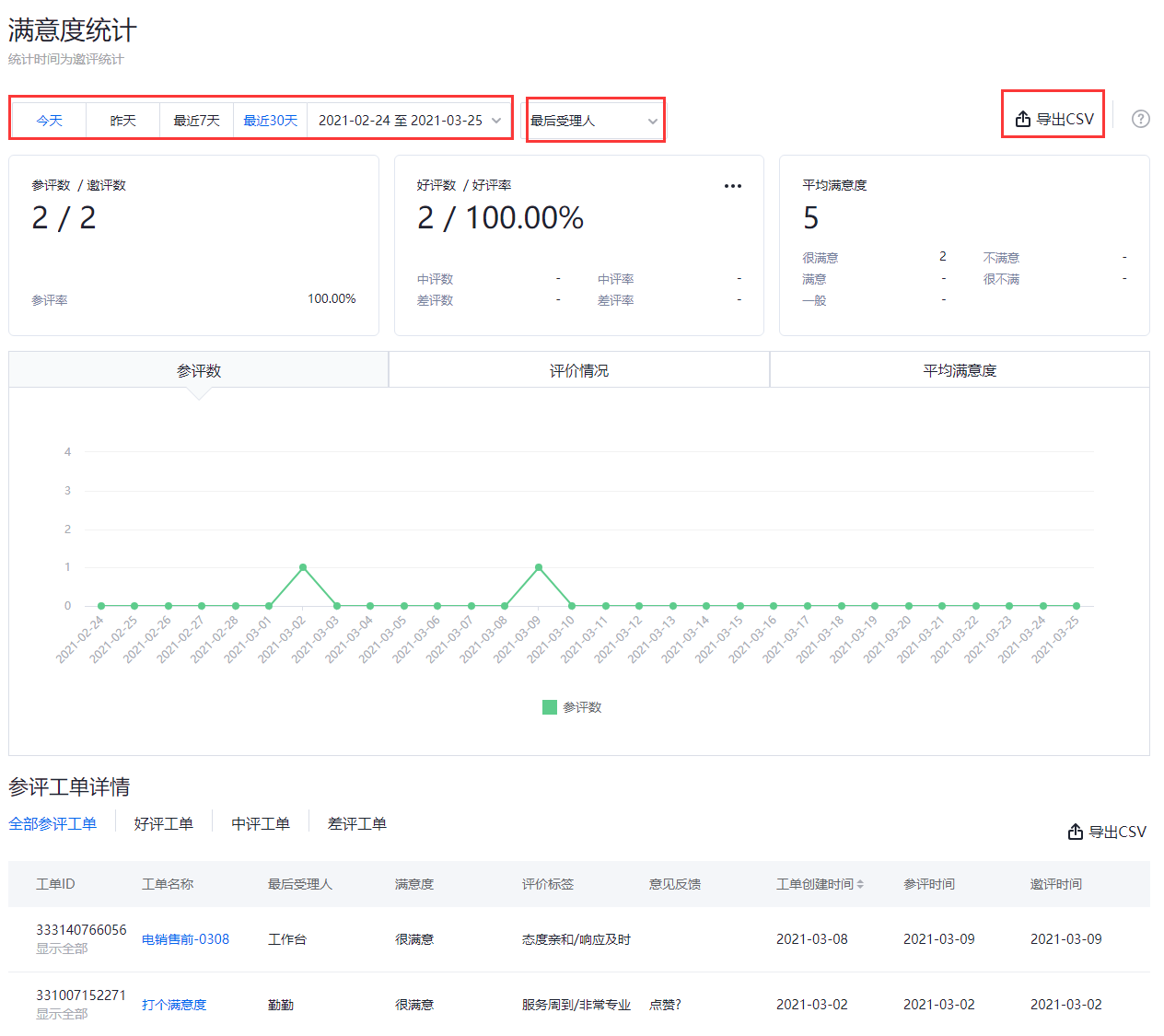Choose the 最近30天 time filter
This screenshot has width=1164, height=1036.
point(270,121)
